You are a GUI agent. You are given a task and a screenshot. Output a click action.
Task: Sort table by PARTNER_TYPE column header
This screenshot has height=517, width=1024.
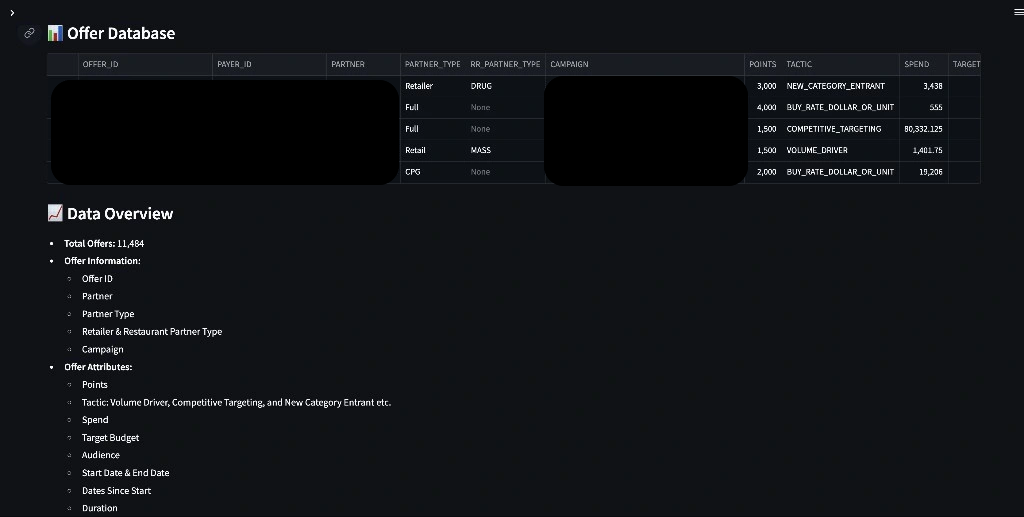(432, 64)
